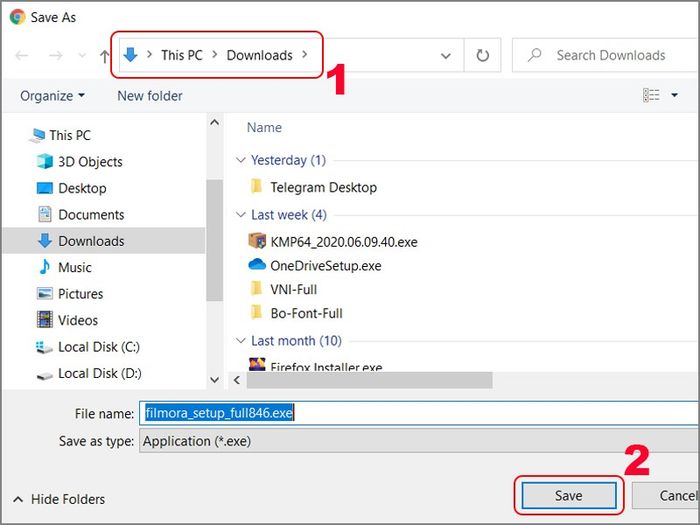This screenshot has height=525, width=700.
Task: Change the view layout icon
Action: tap(651, 95)
